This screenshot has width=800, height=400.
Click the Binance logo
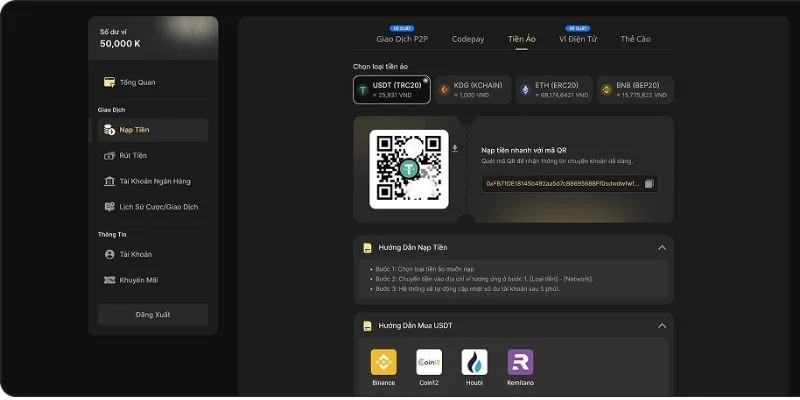pos(384,362)
